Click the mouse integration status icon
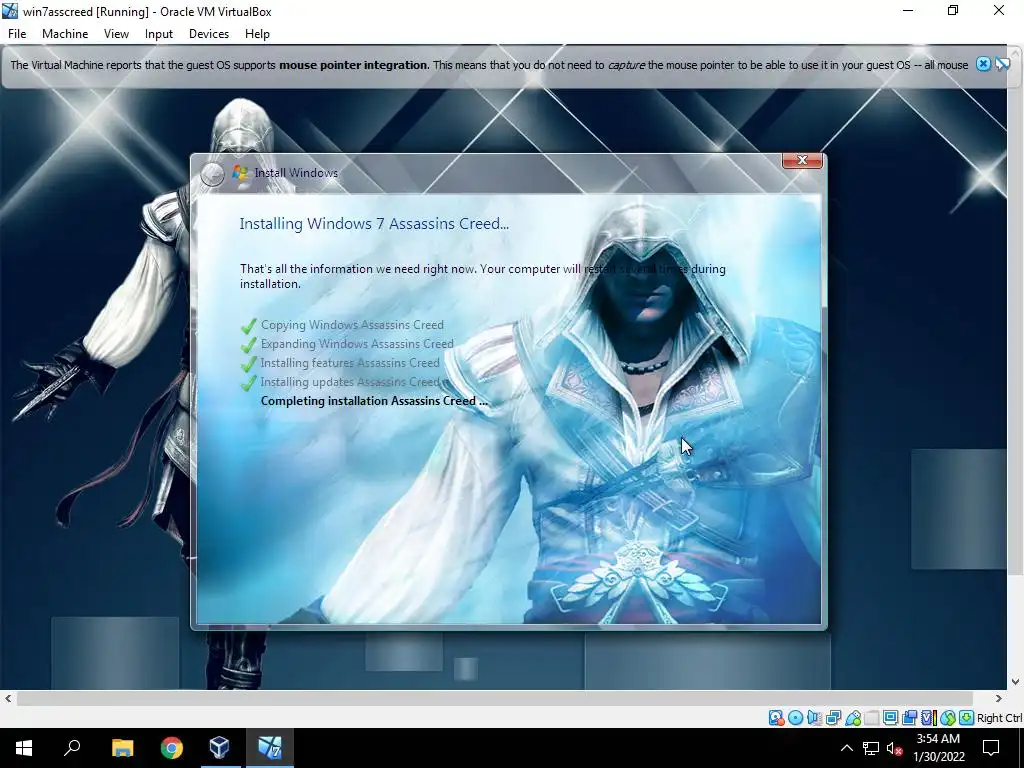The height and width of the screenshot is (768, 1024). click(948, 718)
